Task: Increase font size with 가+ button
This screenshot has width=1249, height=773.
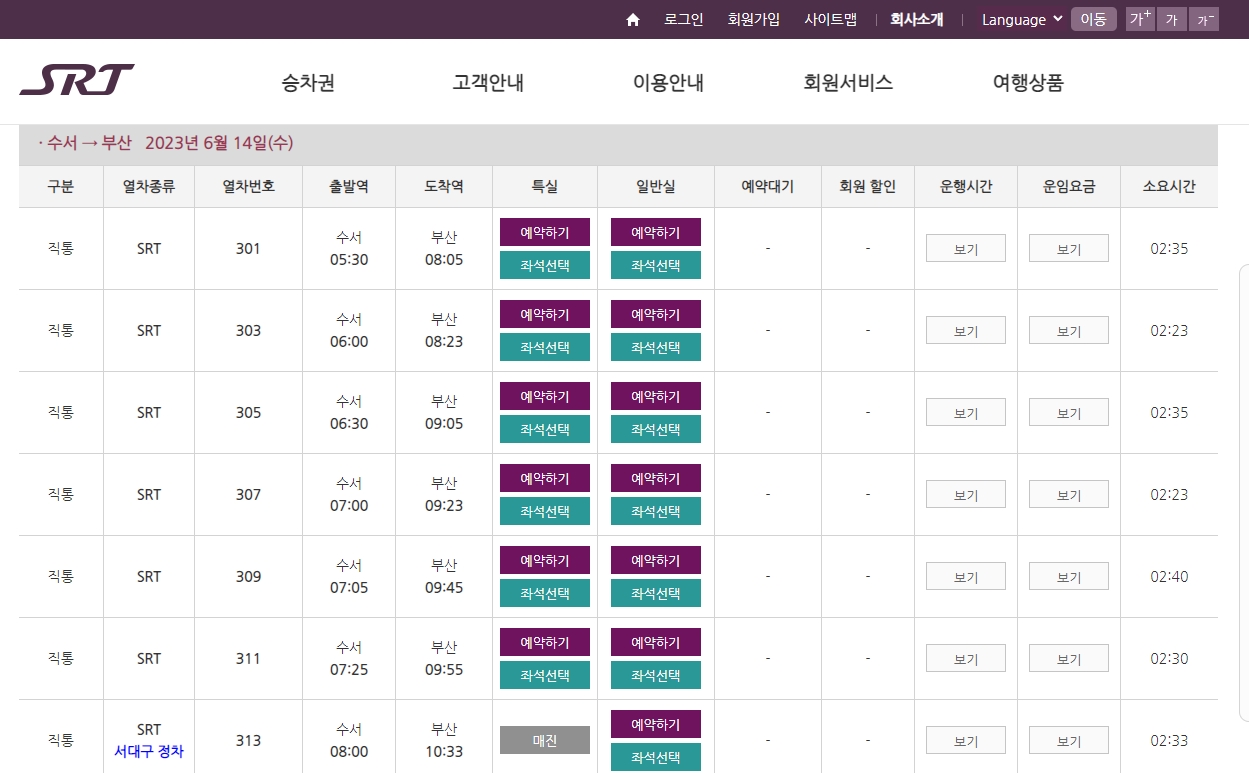Action: click(1140, 19)
